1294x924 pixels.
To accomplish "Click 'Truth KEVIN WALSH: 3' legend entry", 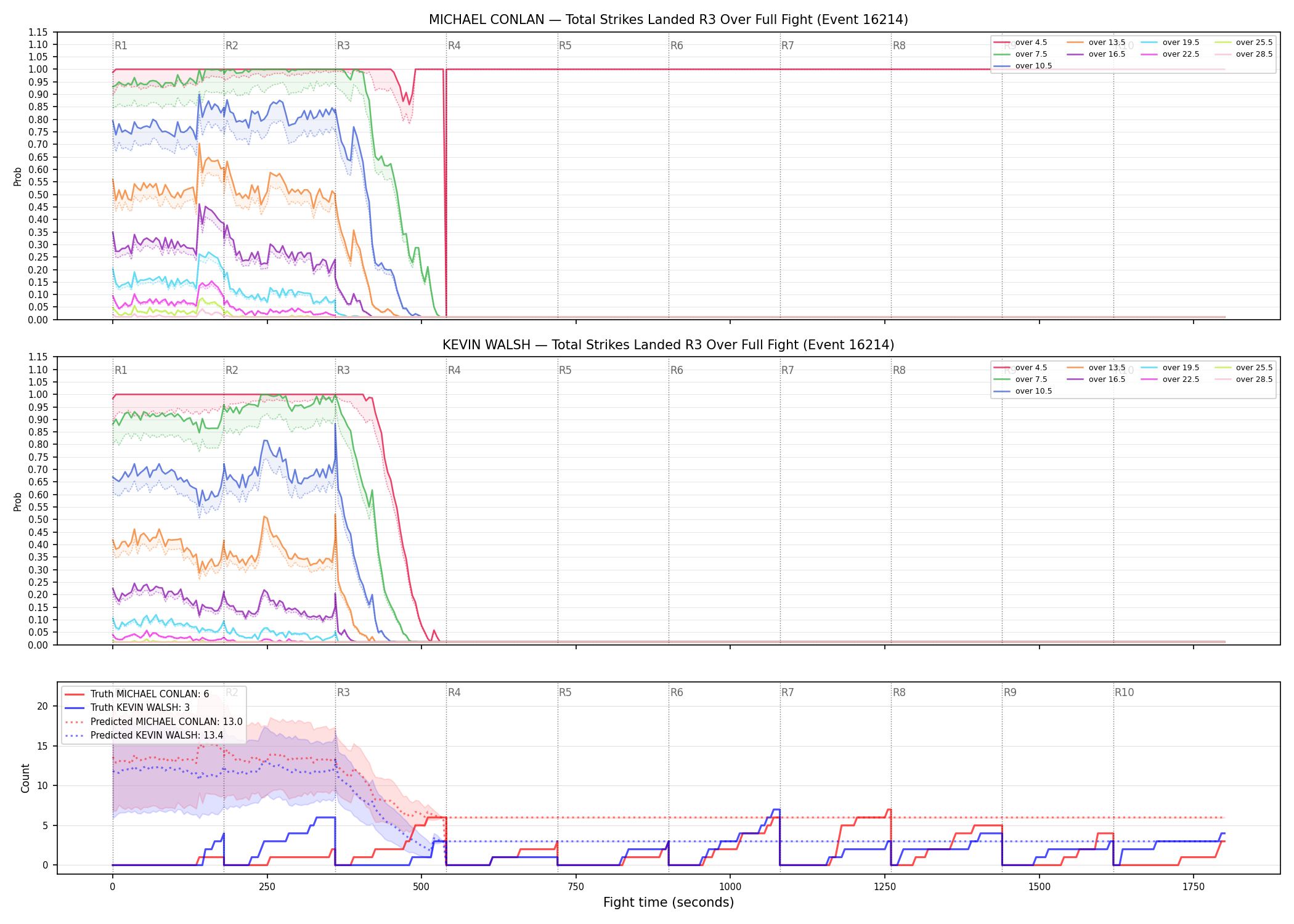I will (x=128, y=708).
